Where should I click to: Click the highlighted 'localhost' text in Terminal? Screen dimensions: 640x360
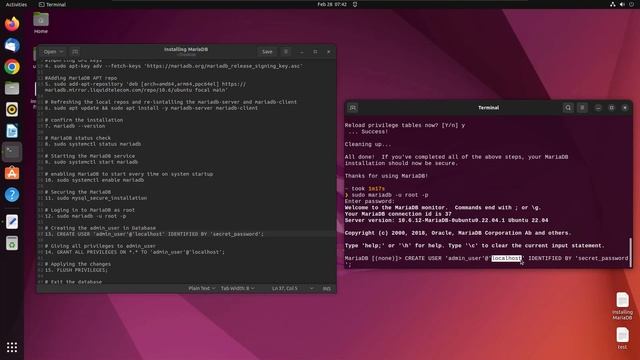pos(506,258)
